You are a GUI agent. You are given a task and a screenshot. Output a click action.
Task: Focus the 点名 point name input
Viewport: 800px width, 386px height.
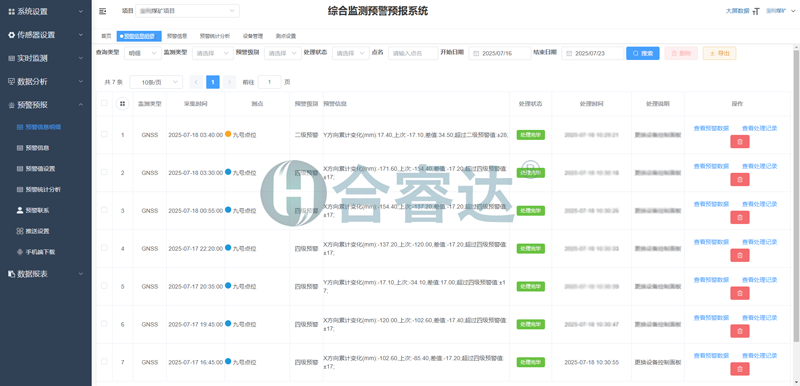tap(413, 53)
